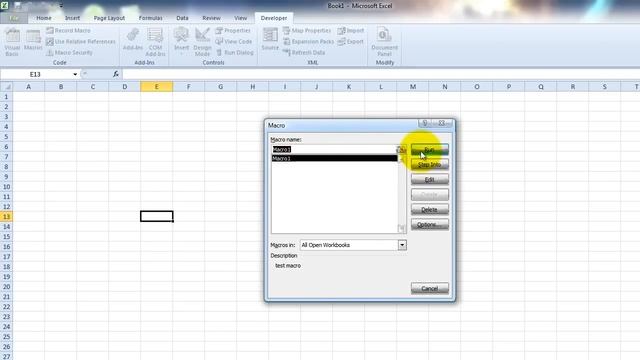This screenshot has height=360, width=640.
Task: Open macro Options
Action: (429, 224)
